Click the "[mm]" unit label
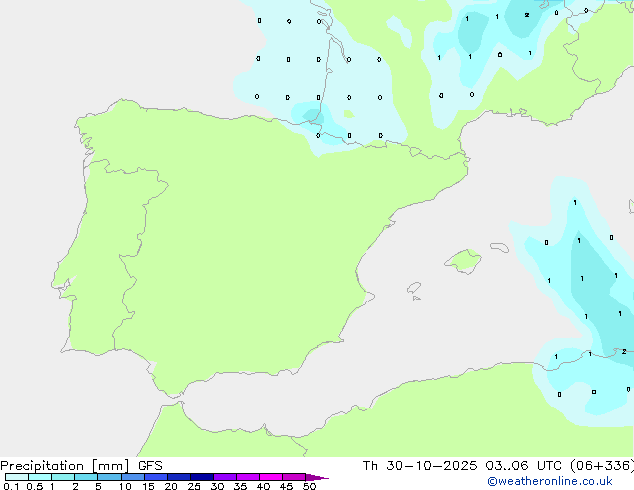Screen dimensions: 634x490 pos(111,466)
